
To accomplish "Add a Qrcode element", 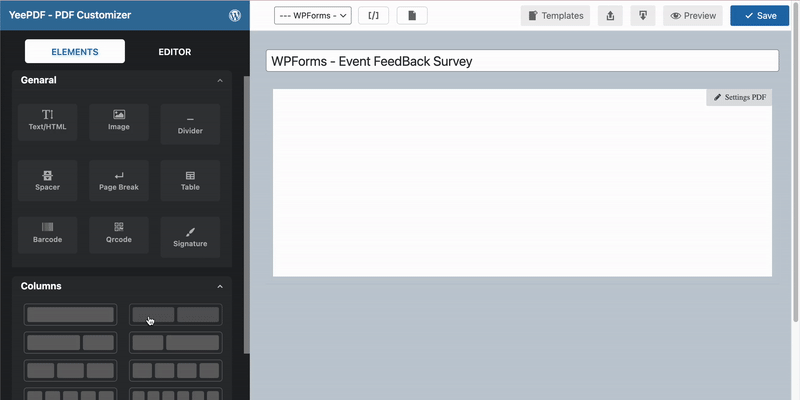I will (x=119, y=235).
